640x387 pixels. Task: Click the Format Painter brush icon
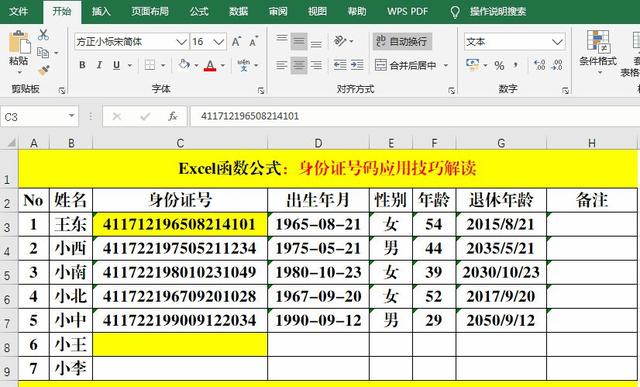tap(43, 71)
